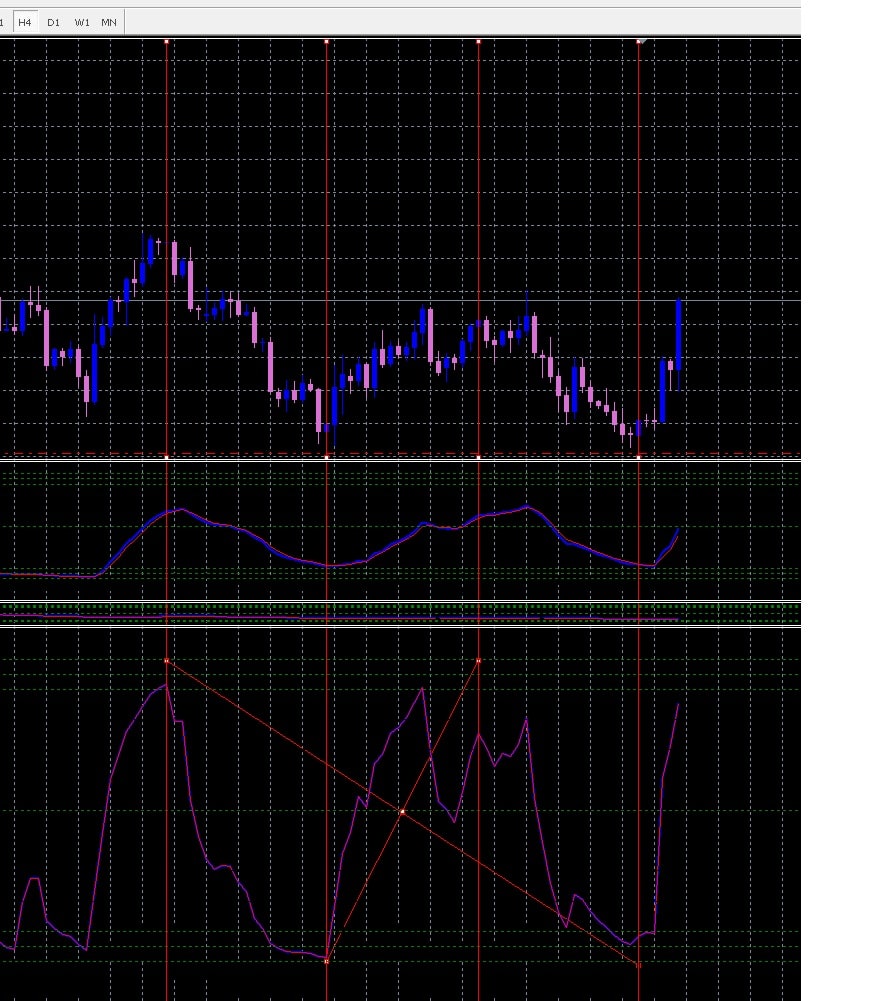Click the grey chart shift triangle marker
This screenshot has width=878, height=1001.
point(644,41)
